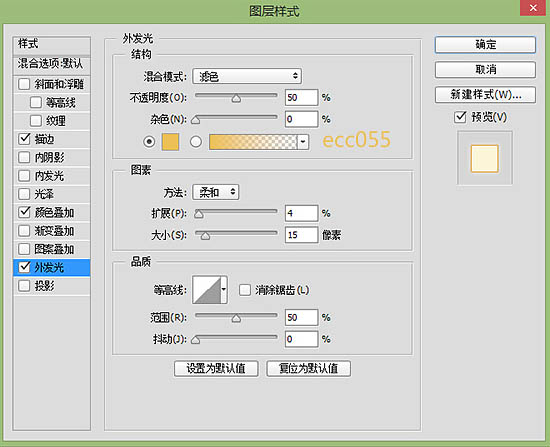Screen dimensions: 550x447
Task: Enable the 图案叠加 checkbox
Action: point(24,249)
